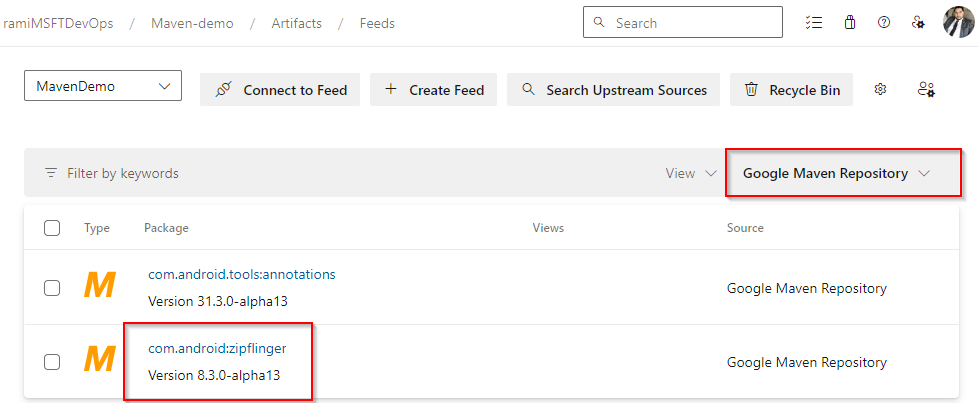Click the Views column header
This screenshot has width=978, height=403.
[548, 228]
